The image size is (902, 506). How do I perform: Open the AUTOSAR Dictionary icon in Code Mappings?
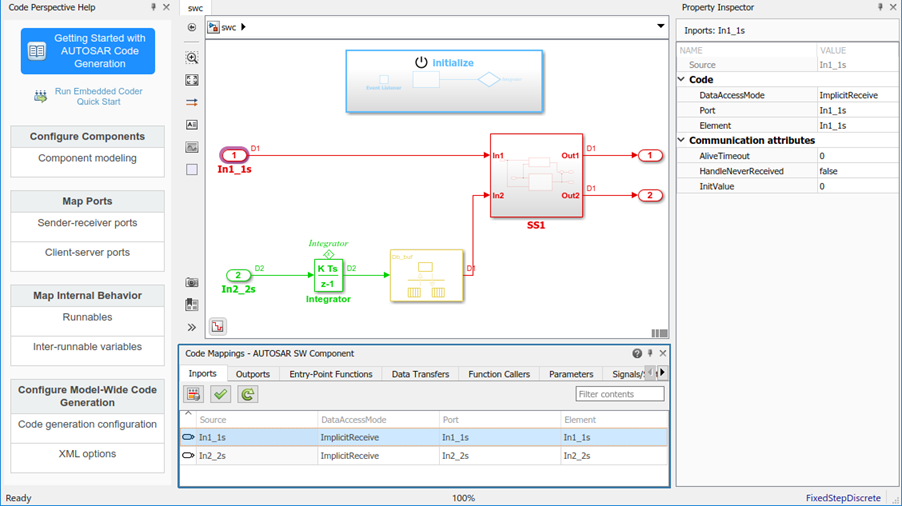pyautogui.click(x=193, y=394)
